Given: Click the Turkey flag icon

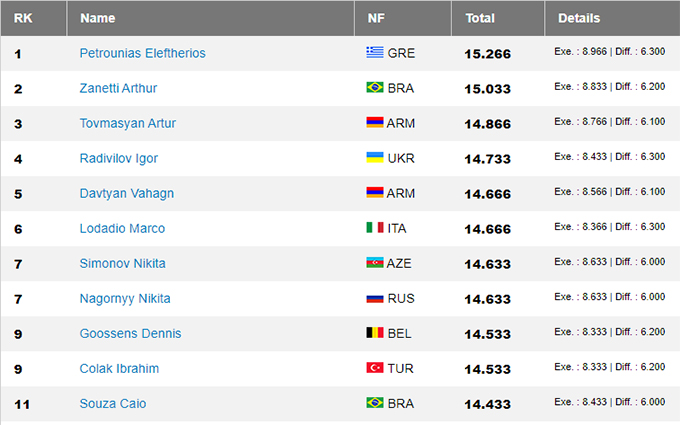Looking at the screenshot, I should [375, 368].
